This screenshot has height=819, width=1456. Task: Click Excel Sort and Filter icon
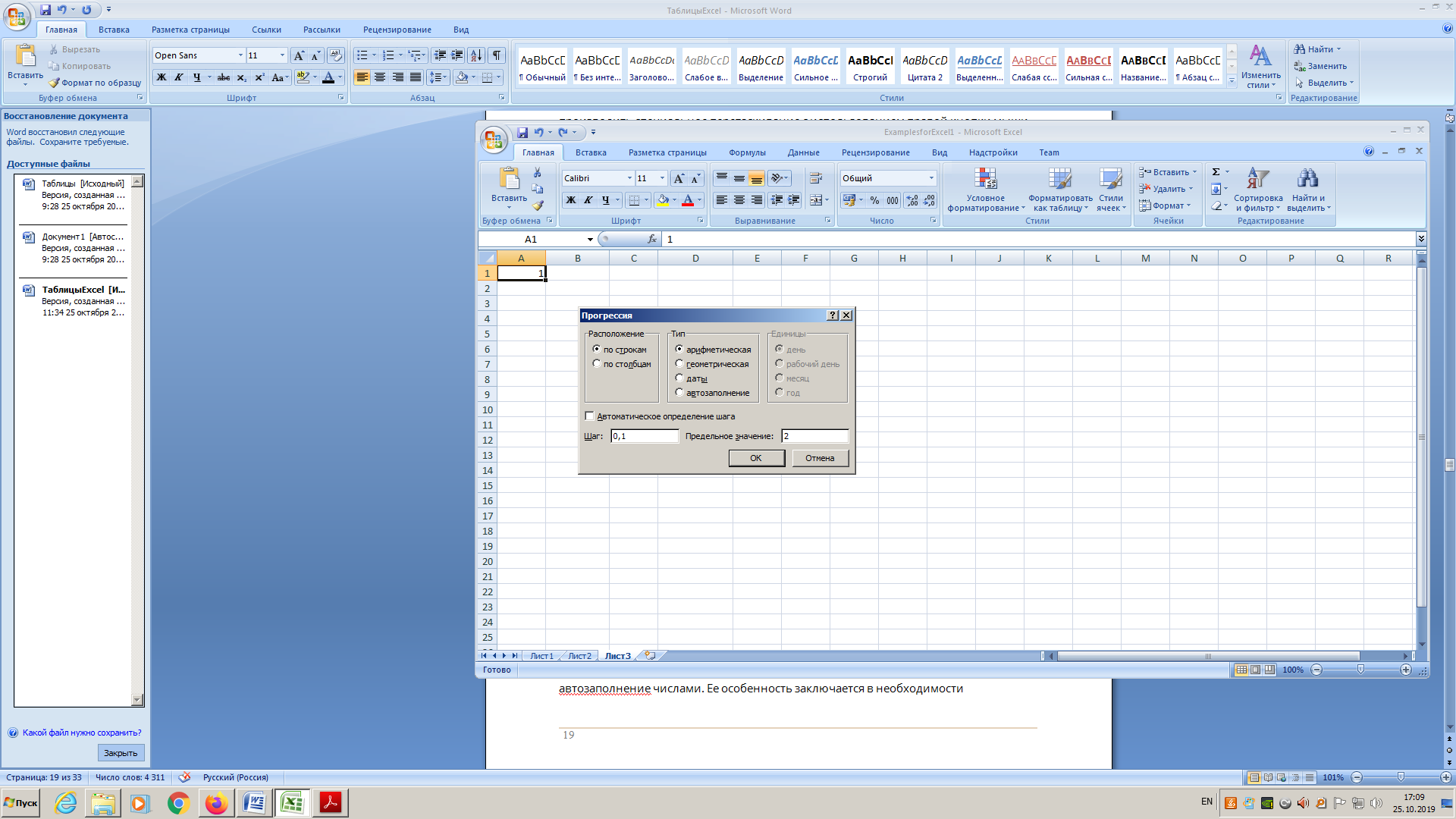click(x=1258, y=179)
